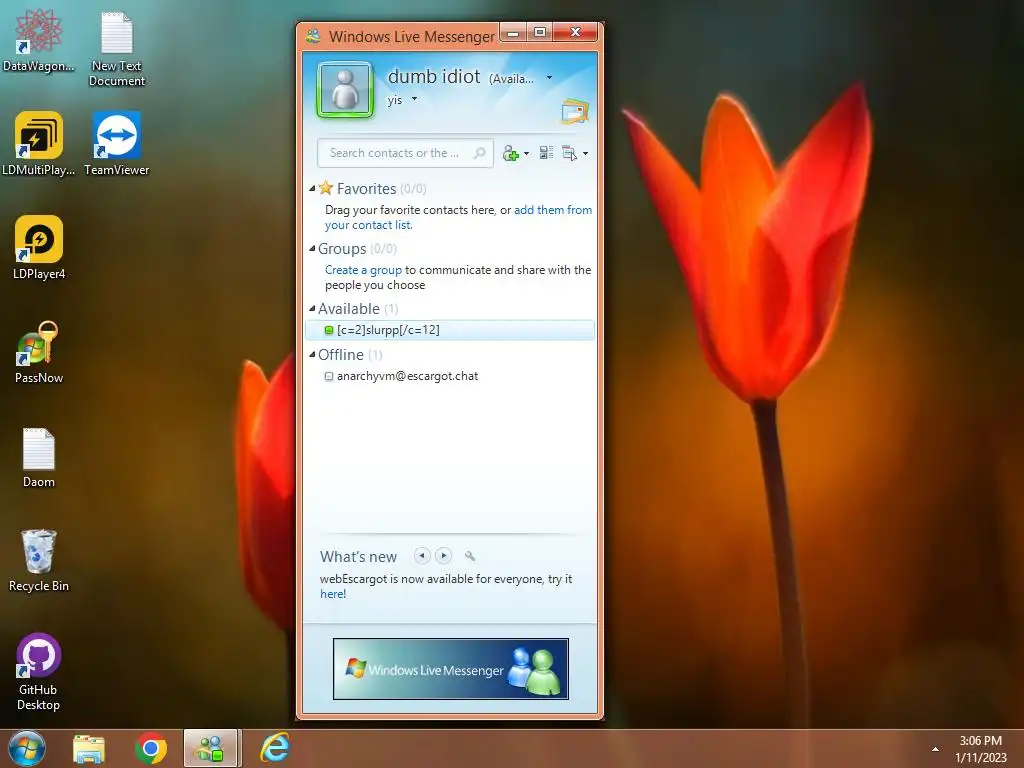Close the Windows Live Messenger window
The height and width of the screenshot is (768, 1024).
575,33
